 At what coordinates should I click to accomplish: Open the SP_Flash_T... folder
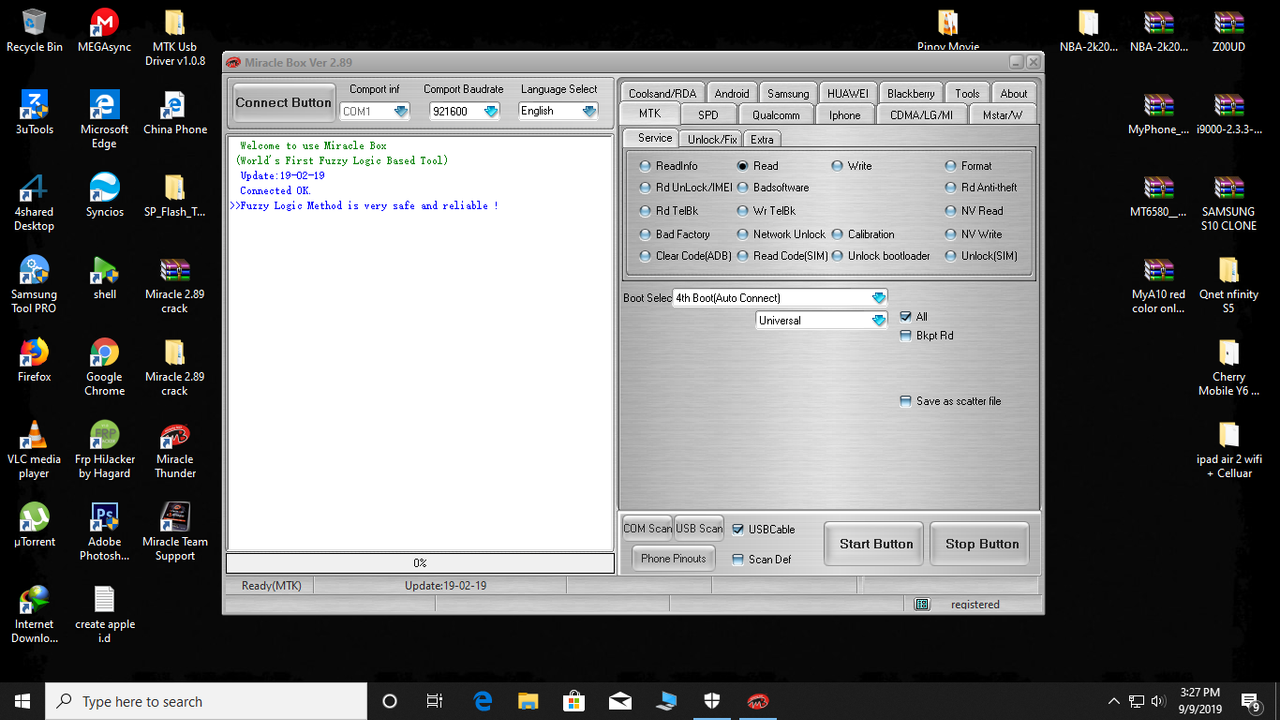[x=175, y=196]
